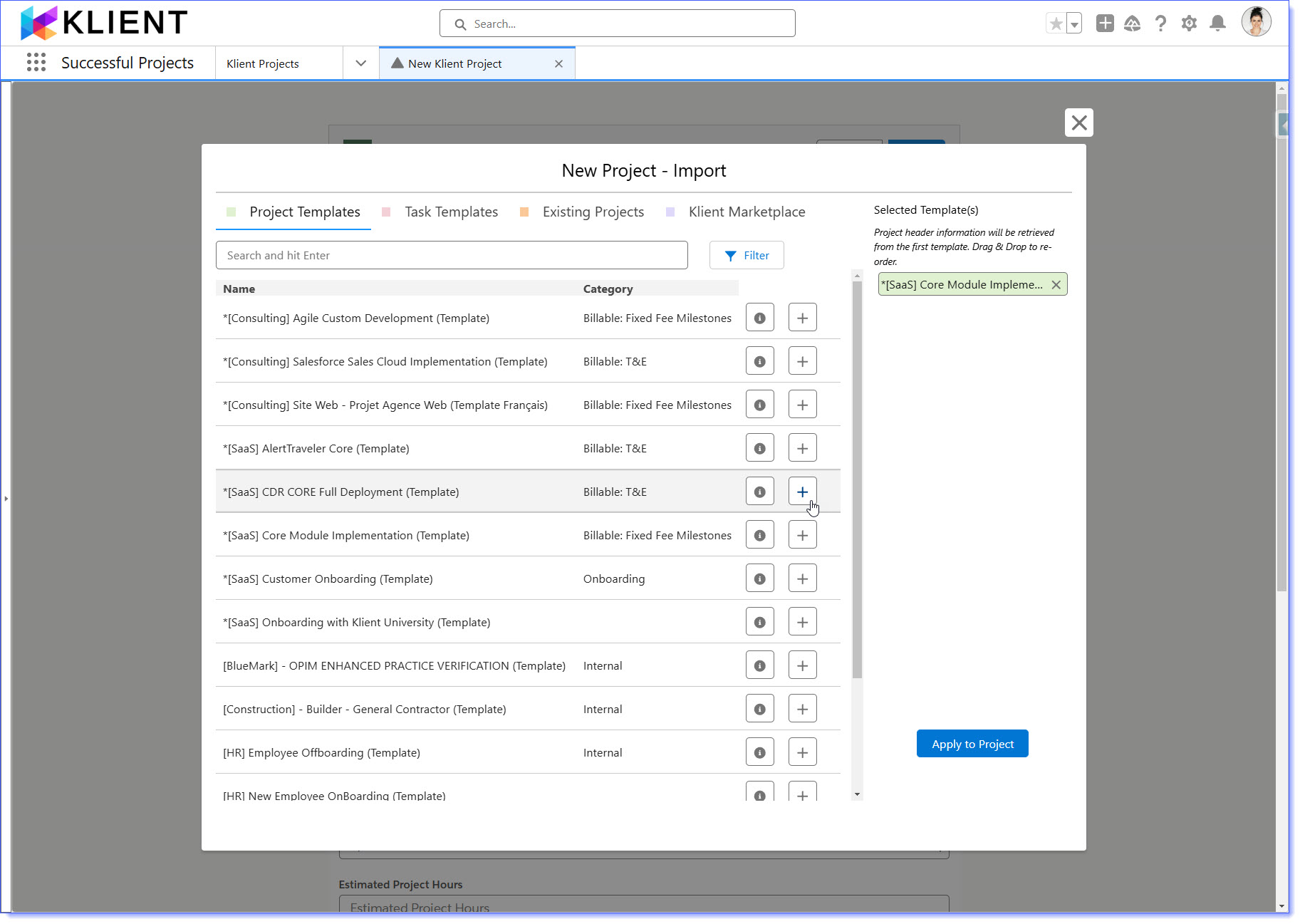Open user profile avatar

click(x=1255, y=22)
